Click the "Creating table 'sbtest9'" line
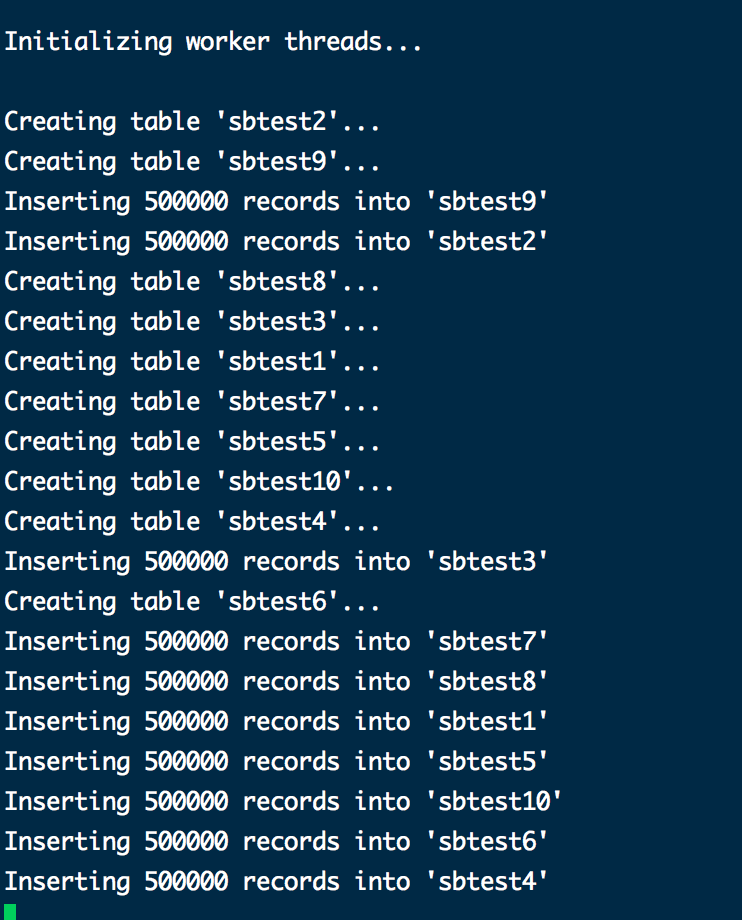Viewport: 742px width, 920px height. click(192, 162)
